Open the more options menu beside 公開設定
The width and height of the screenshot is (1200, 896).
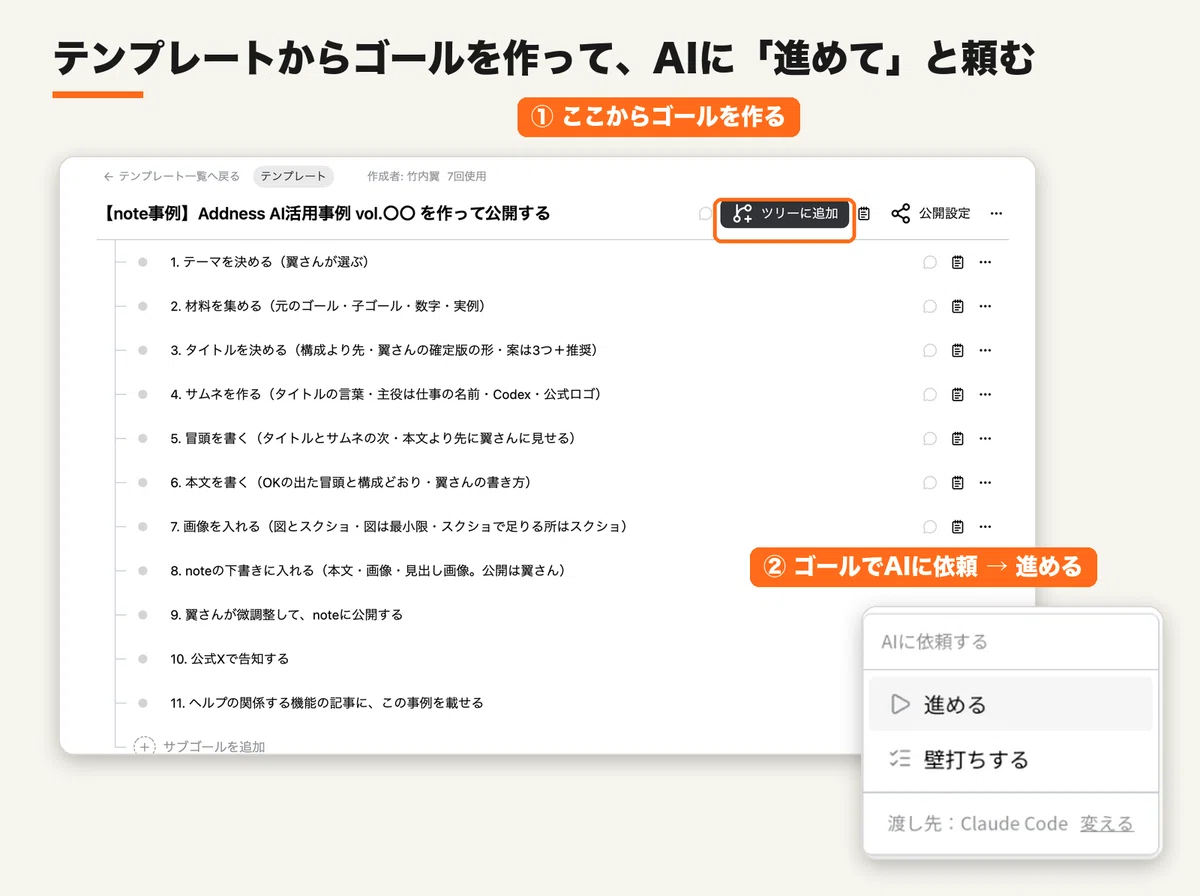(996, 214)
